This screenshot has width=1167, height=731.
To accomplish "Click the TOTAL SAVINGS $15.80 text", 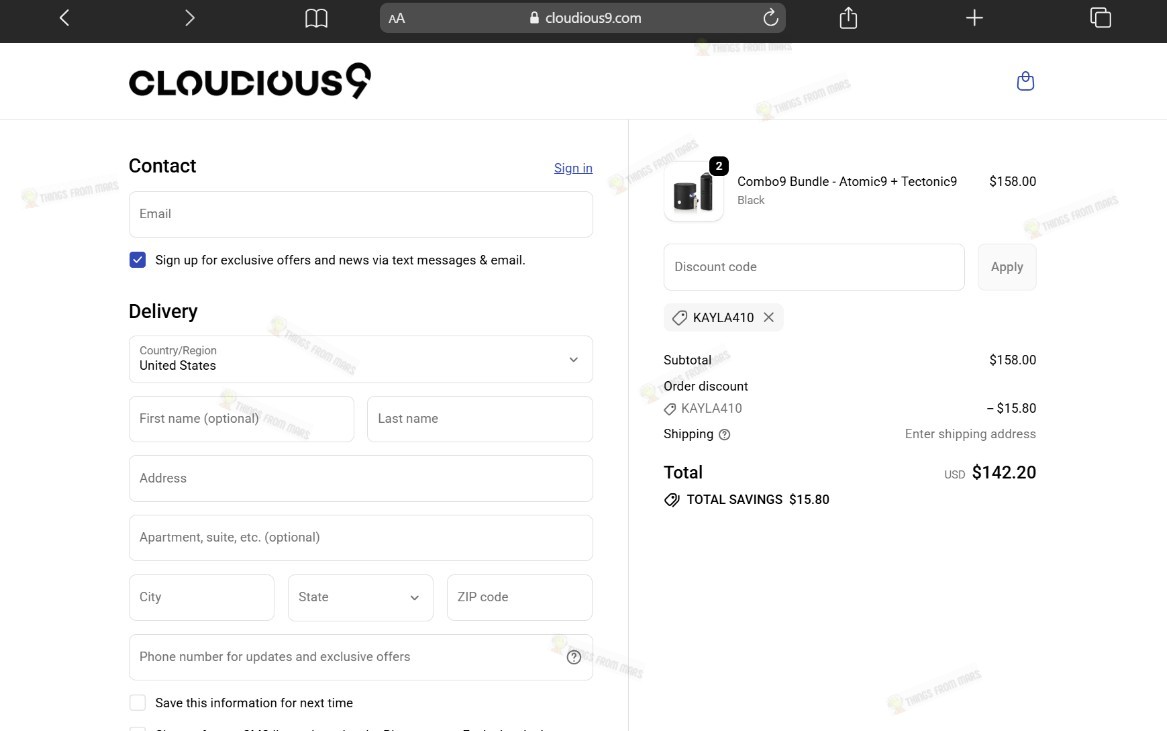I will [x=758, y=499].
